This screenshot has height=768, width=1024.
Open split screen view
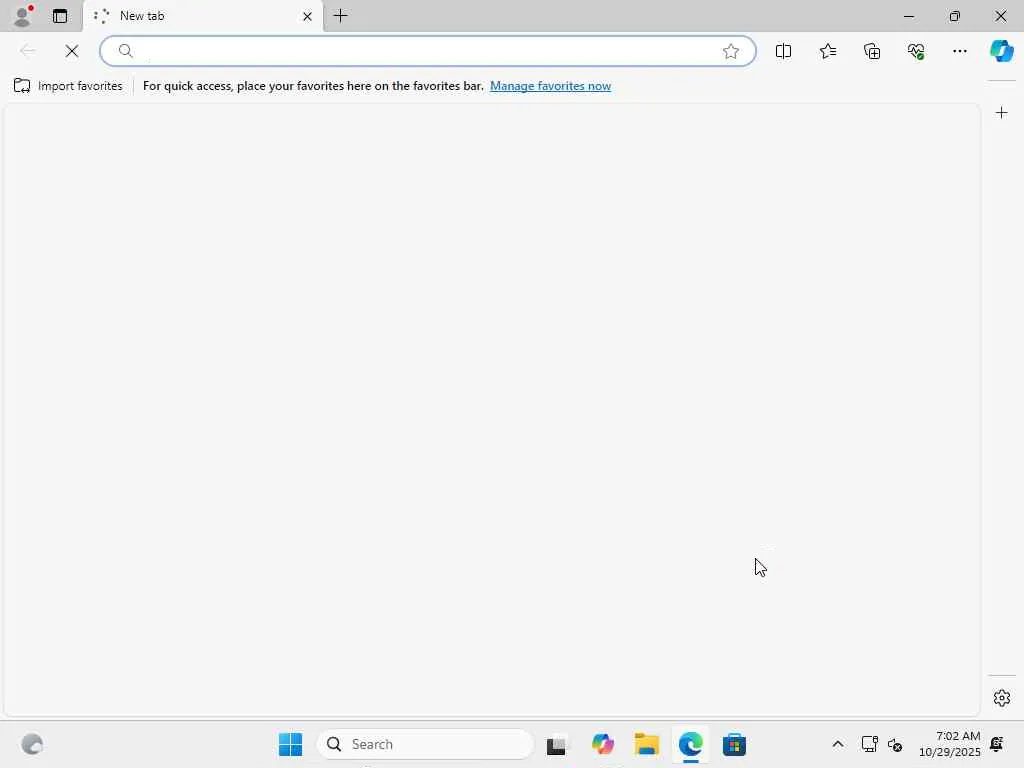tap(784, 51)
